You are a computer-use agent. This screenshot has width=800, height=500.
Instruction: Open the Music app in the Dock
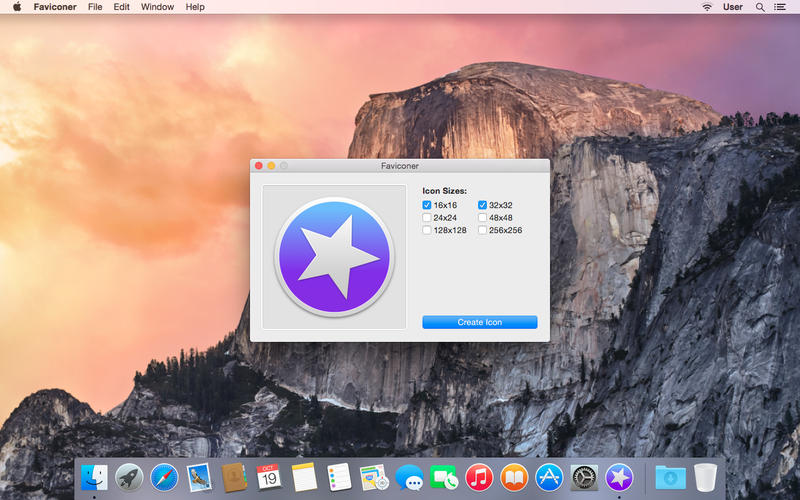coord(479,477)
